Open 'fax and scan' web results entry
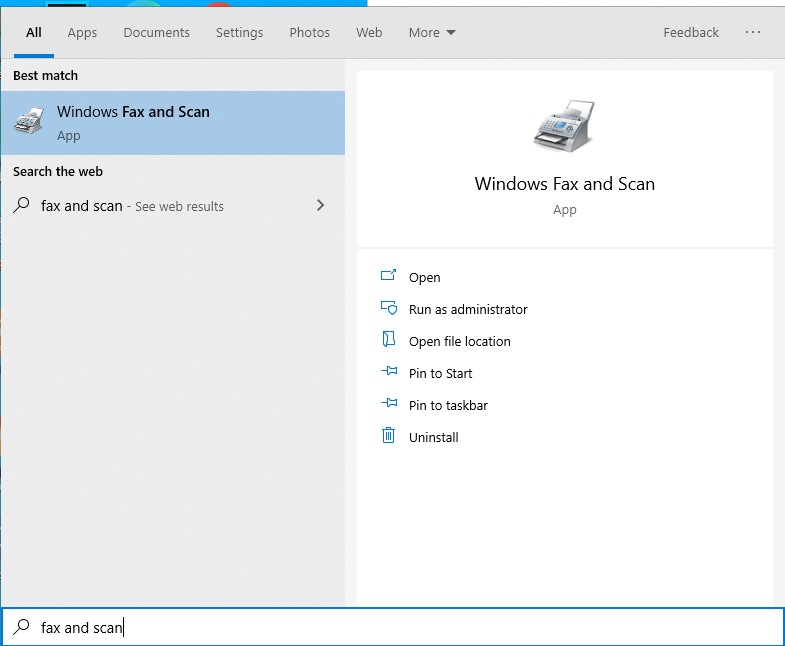Image resolution: width=785 pixels, height=646 pixels. pos(132,206)
